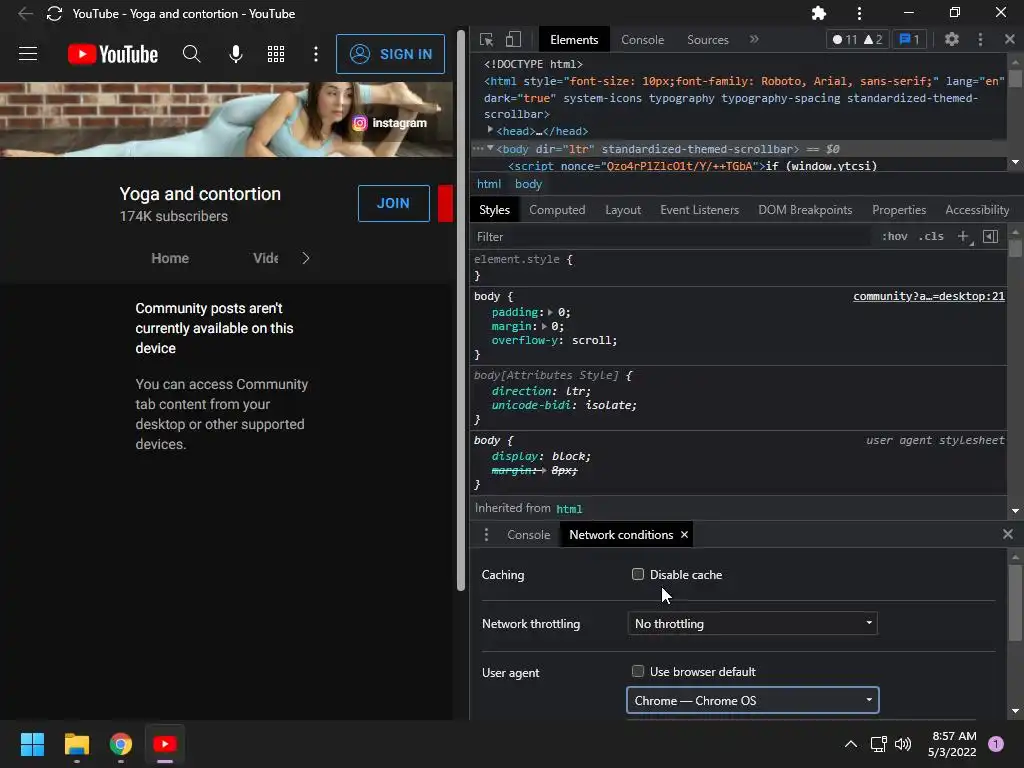This screenshot has width=1024, height=768.
Task: Open the Layout pane tab
Action: pos(623,210)
